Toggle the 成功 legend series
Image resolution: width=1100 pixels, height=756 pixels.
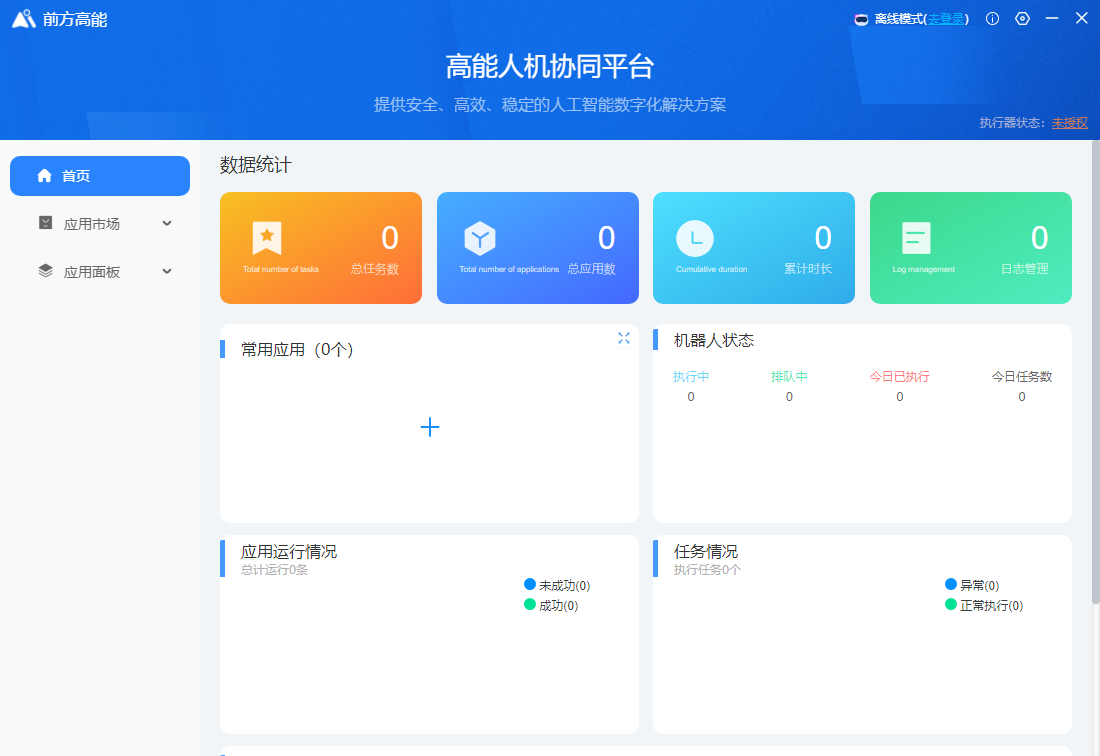[551, 605]
